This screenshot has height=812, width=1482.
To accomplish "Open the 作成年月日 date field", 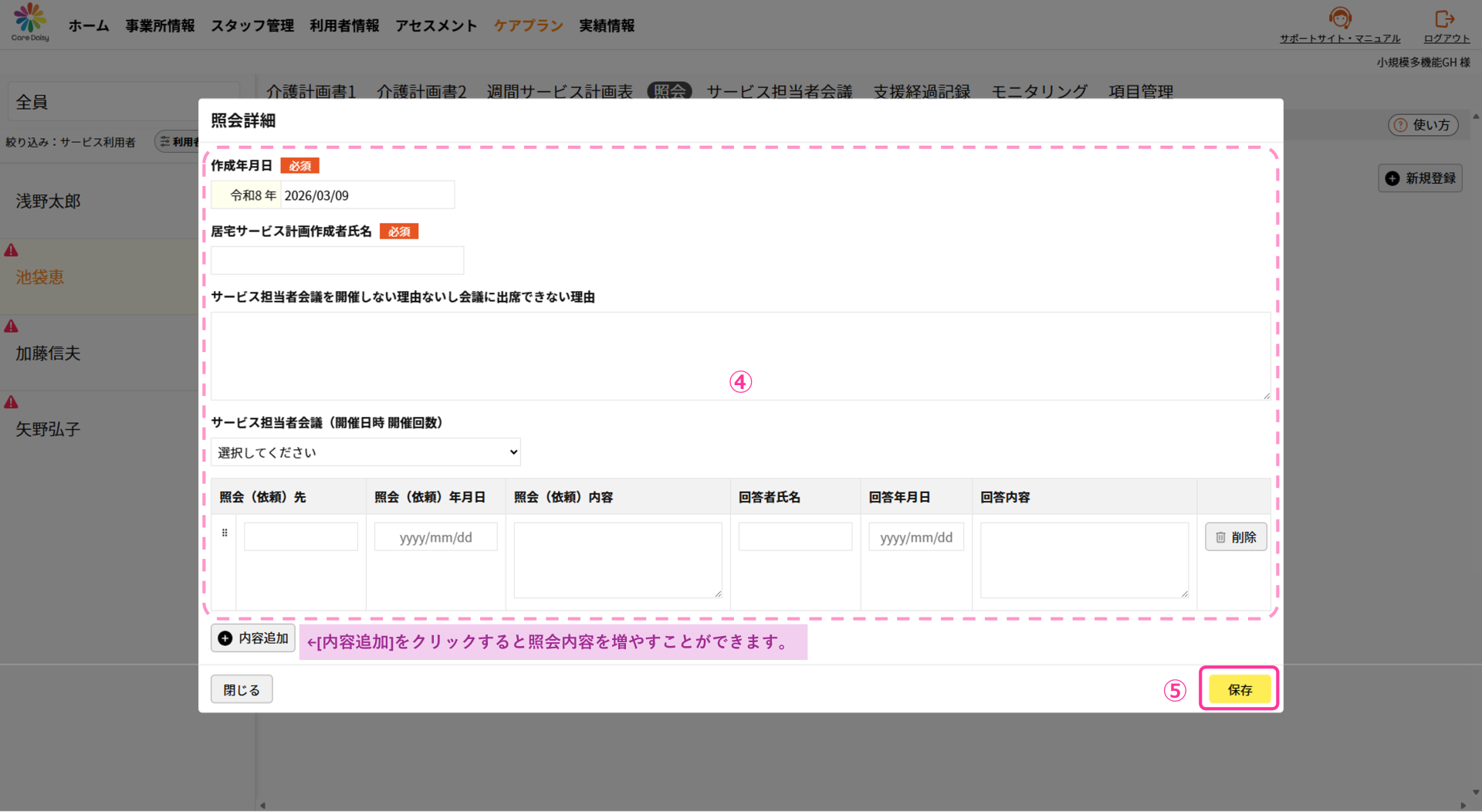I will pos(367,195).
